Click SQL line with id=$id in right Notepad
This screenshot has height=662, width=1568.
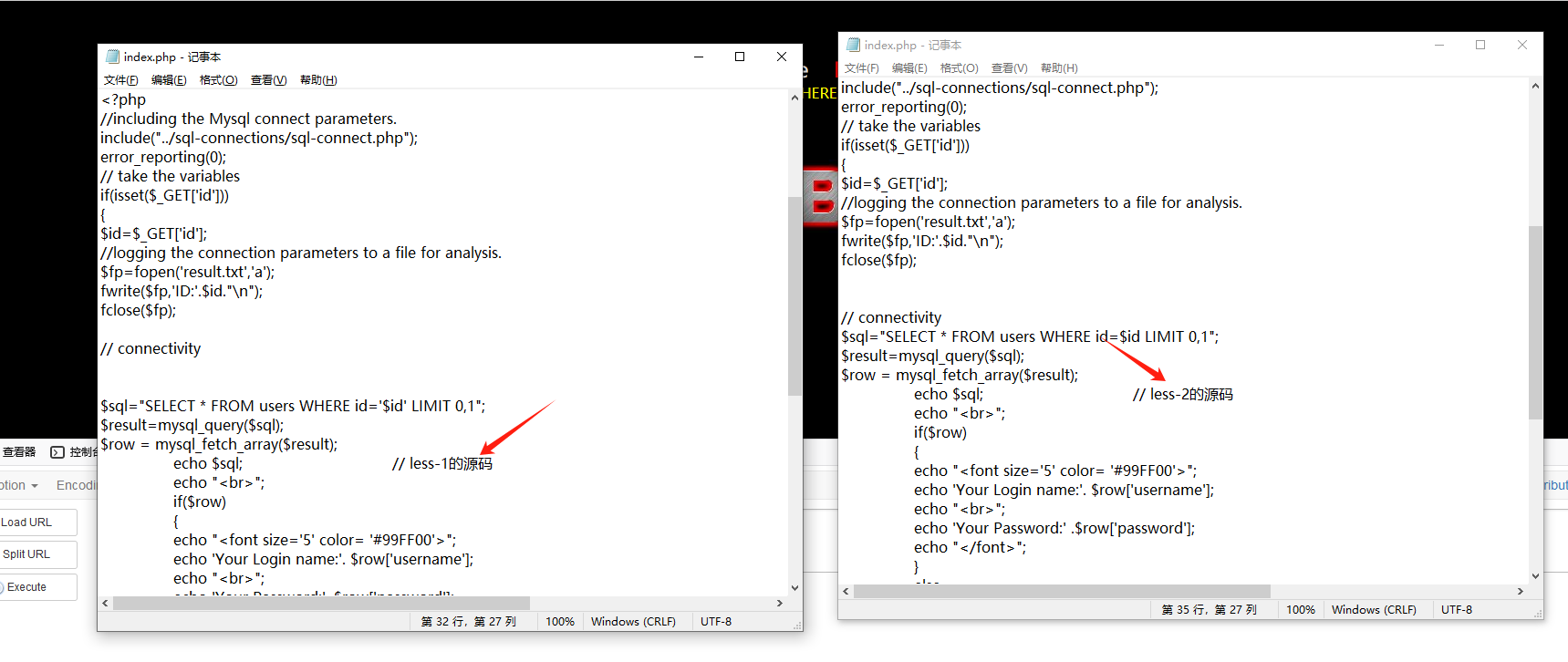click(x=1030, y=337)
